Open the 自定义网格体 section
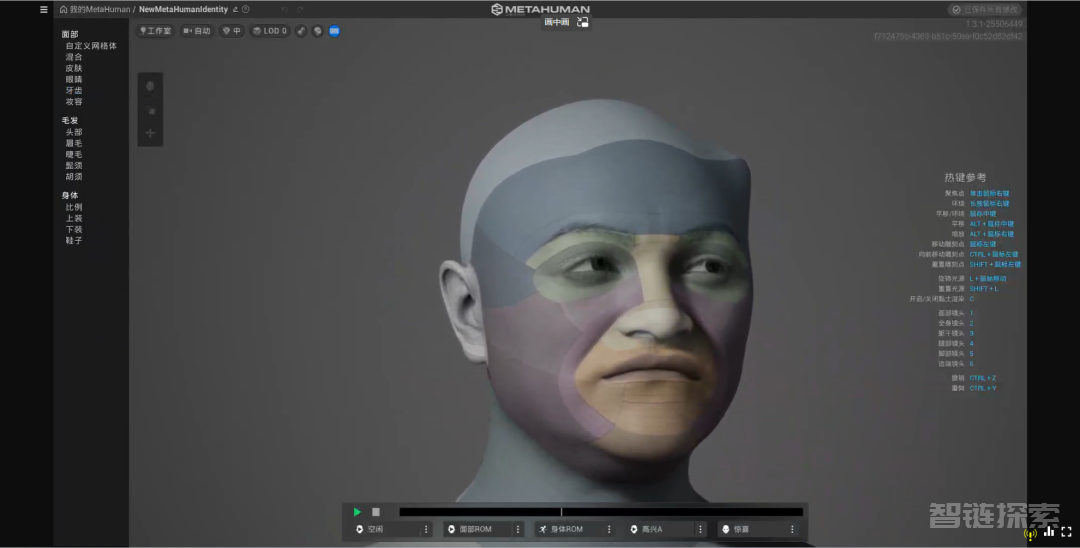 click(x=91, y=46)
